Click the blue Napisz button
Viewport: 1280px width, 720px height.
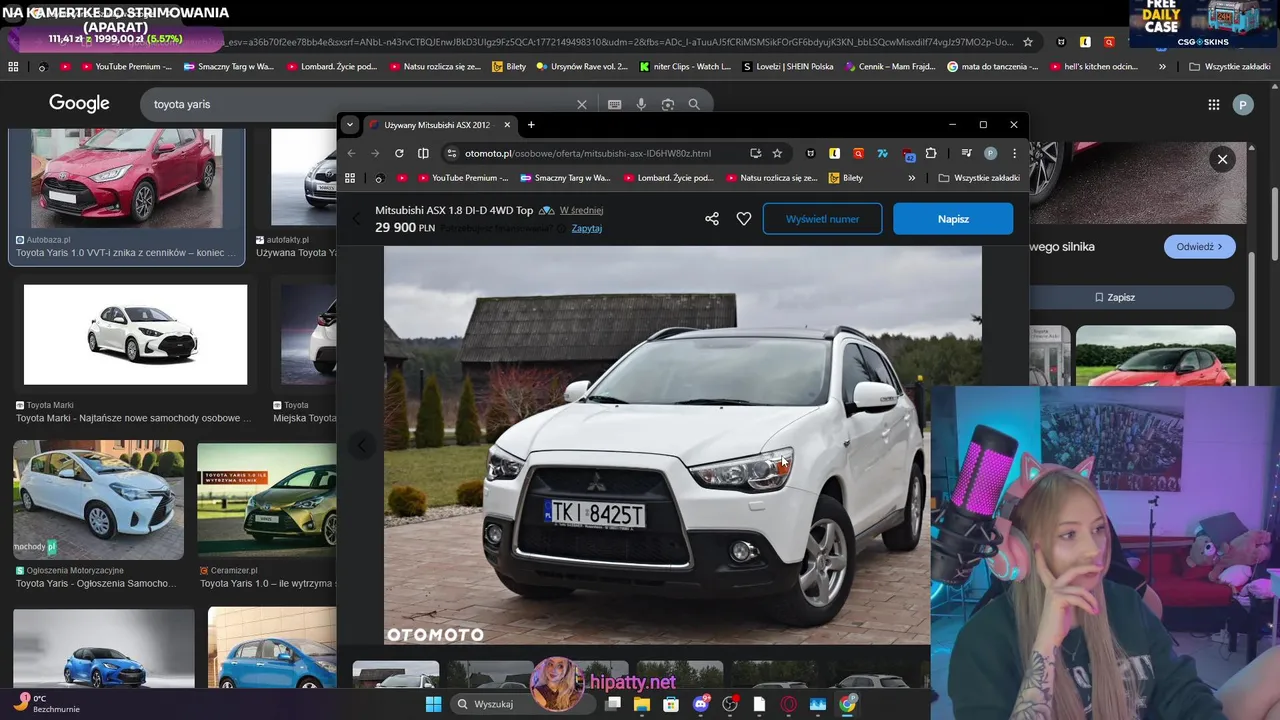pos(953,218)
